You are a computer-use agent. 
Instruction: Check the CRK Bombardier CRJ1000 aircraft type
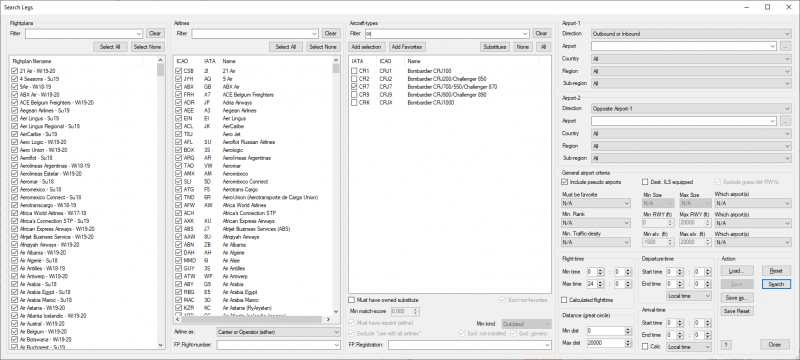click(x=354, y=103)
